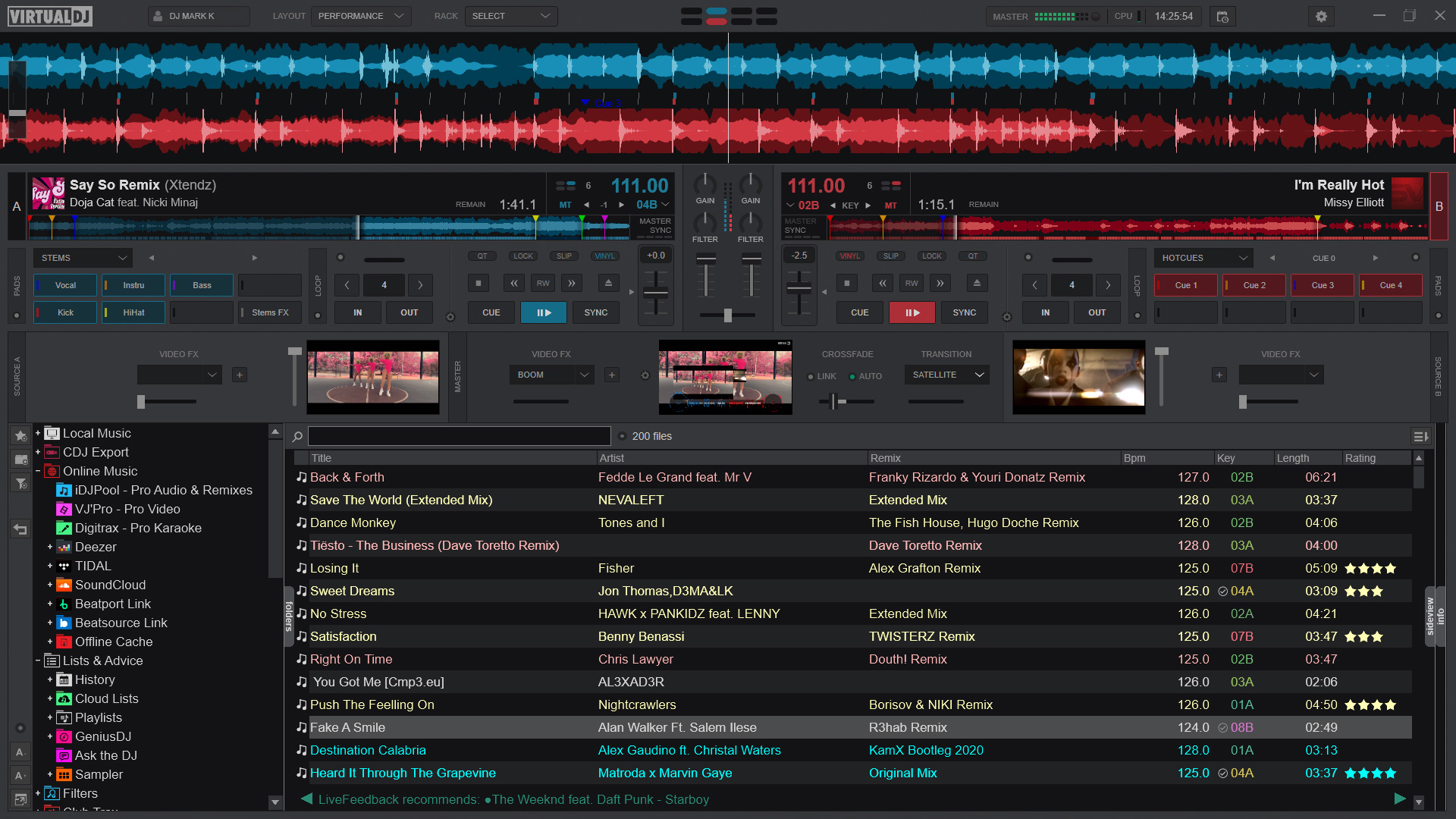Image resolution: width=1456 pixels, height=819 pixels.
Task: Select the Digitrax - Pro Karaoke source
Action: point(139,528)
